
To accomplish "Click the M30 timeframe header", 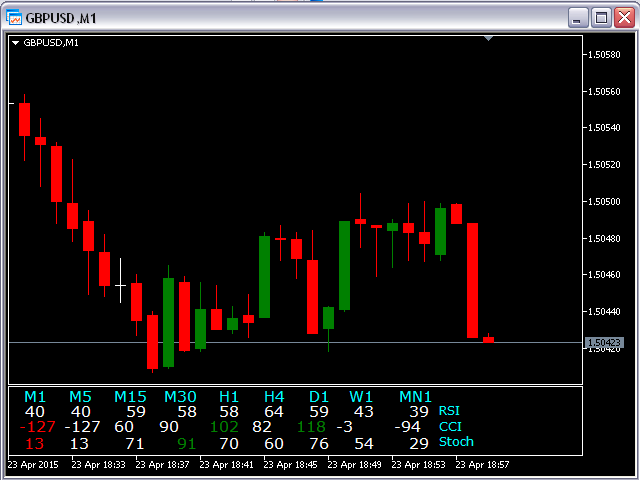I will pyautogui.click(x=180, y=397).
